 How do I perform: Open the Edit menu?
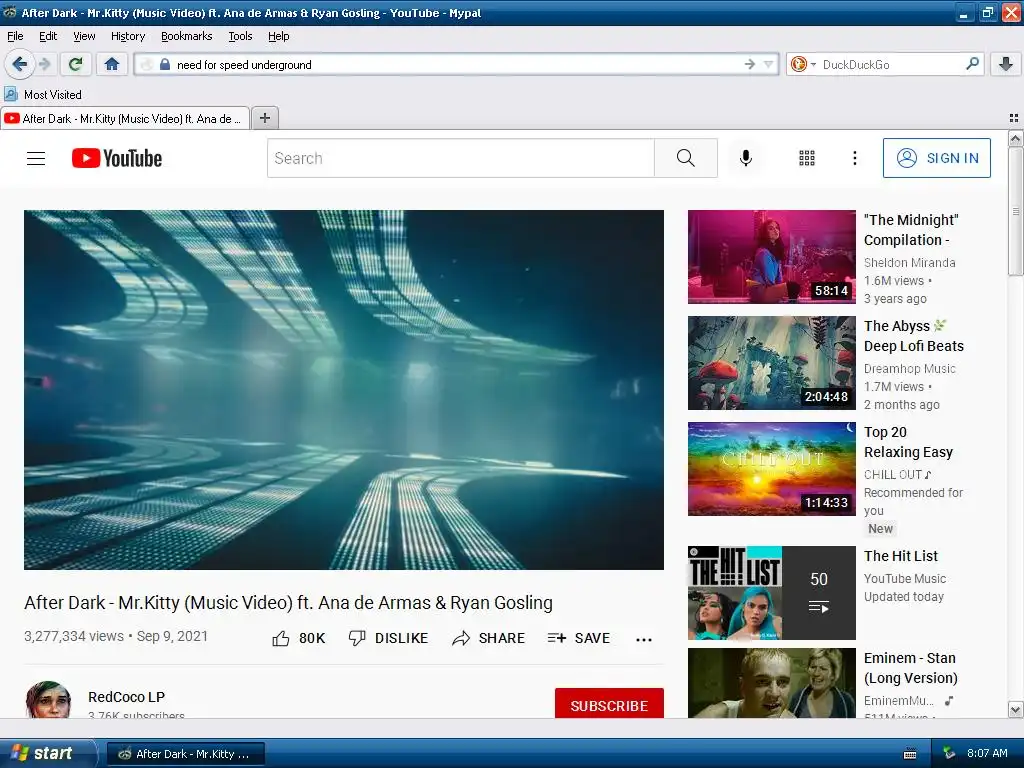point(48,36)
